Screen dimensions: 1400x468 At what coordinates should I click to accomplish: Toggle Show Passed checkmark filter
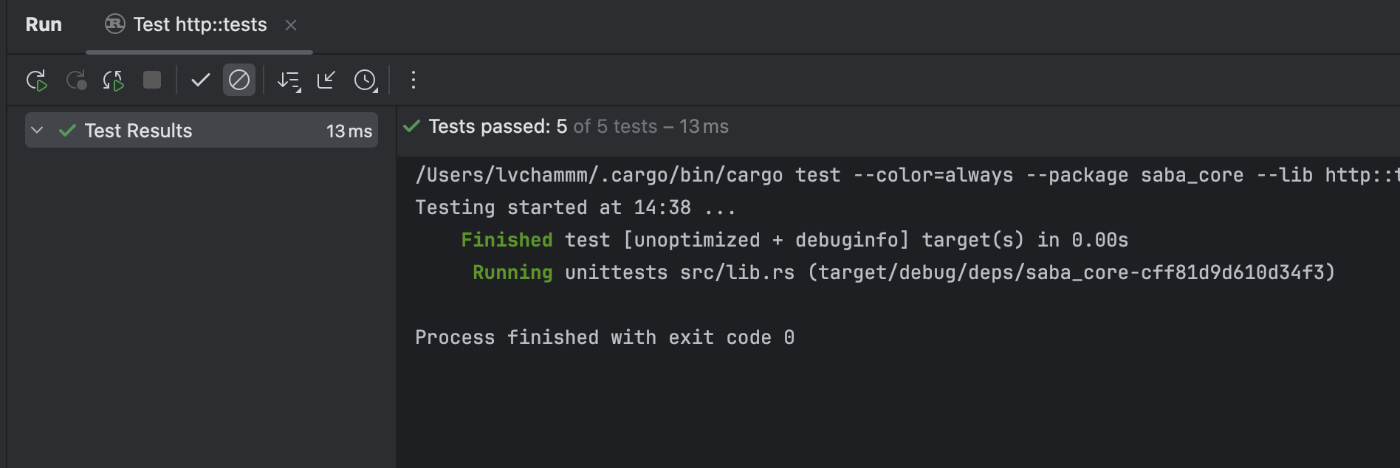point(200,80)
